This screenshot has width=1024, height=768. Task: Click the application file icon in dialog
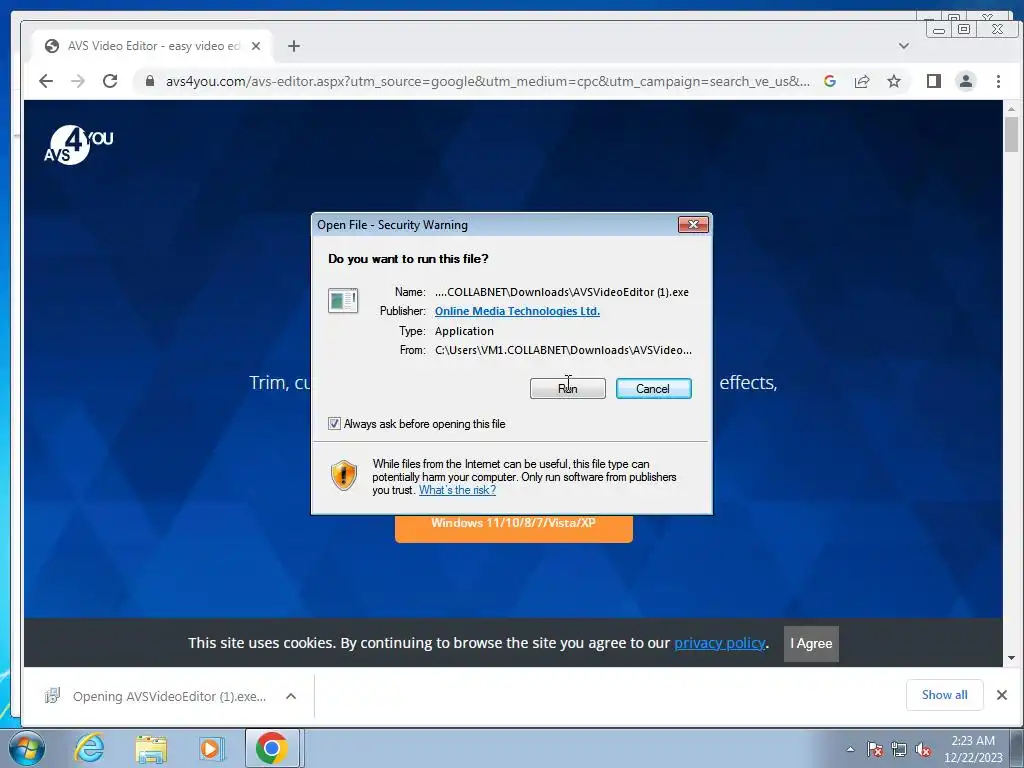(x=343, y=301)
